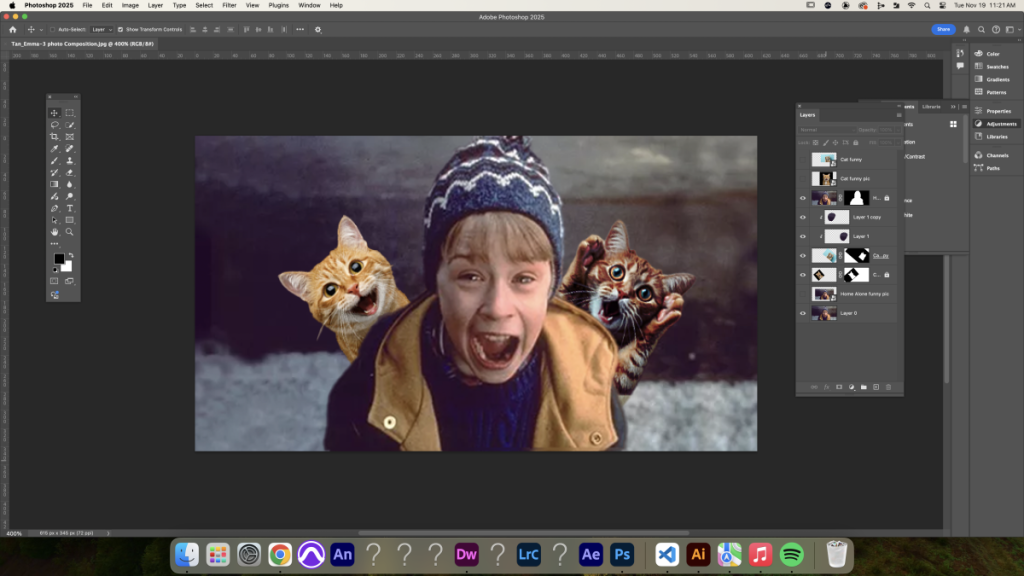Expand the status bar info arrow

click(108, 533)
